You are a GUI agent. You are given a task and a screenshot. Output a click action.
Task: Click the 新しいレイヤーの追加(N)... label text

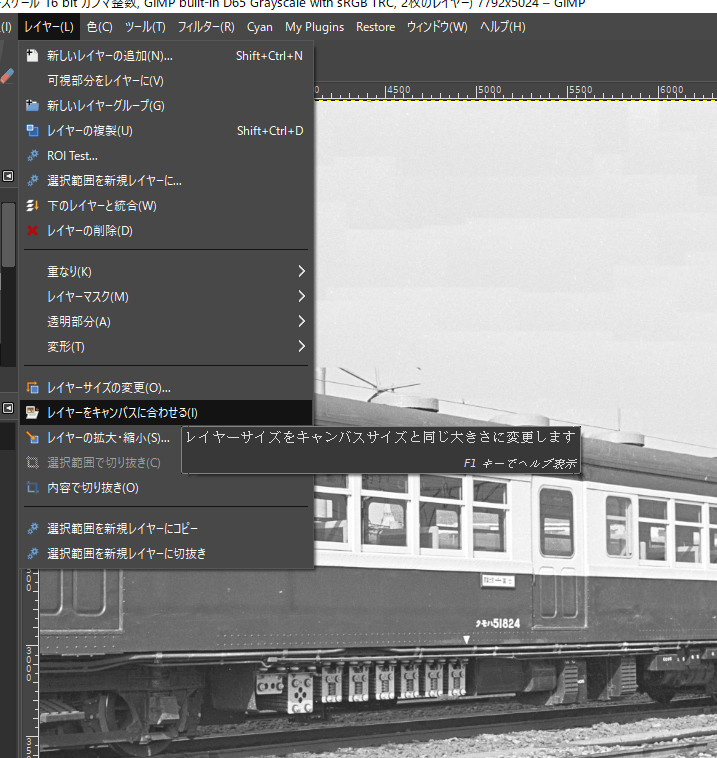click(x=110, y=56)
